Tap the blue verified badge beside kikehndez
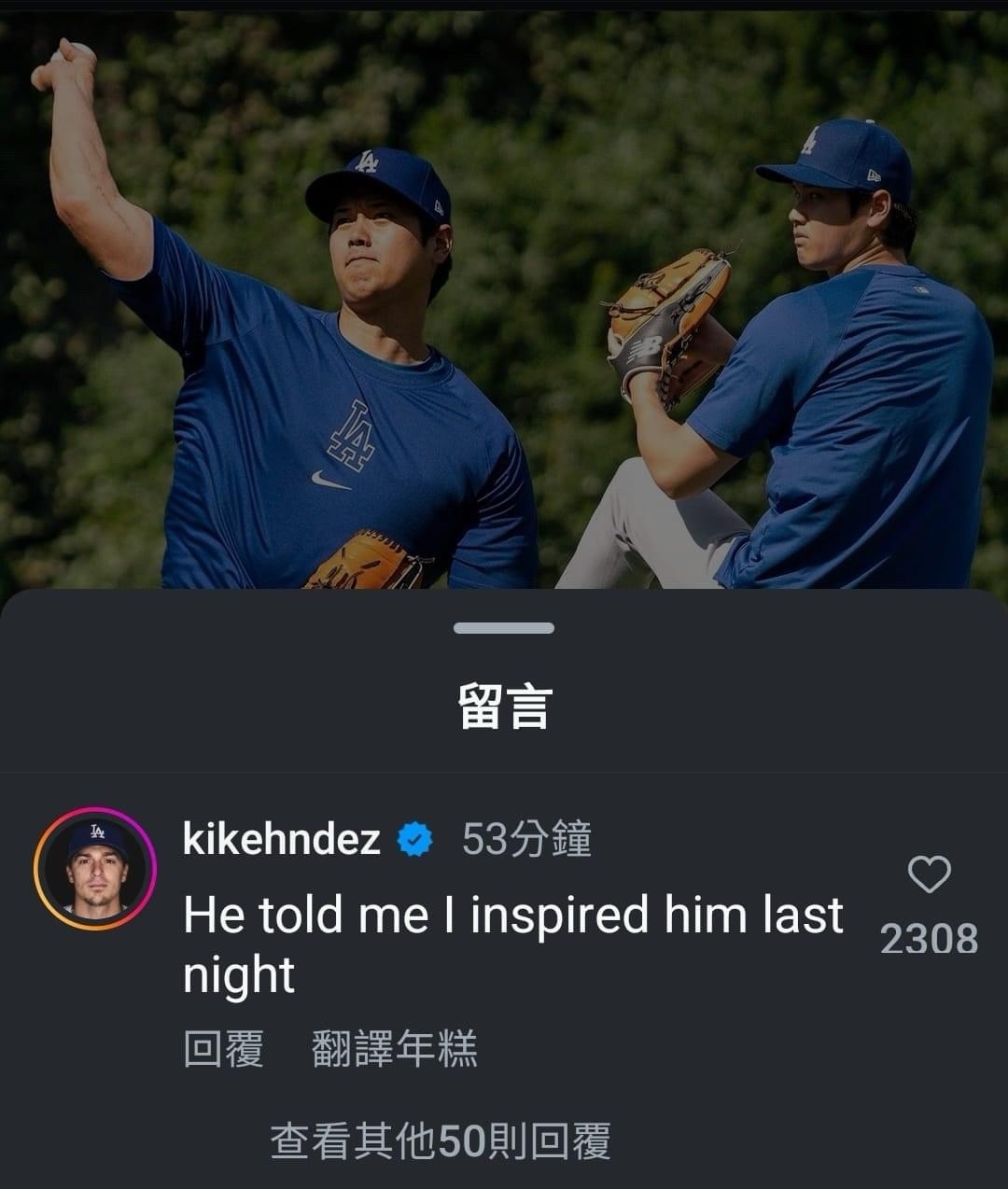The width and height of the screenshot is (1008, 1189). (x=414, y=840)
